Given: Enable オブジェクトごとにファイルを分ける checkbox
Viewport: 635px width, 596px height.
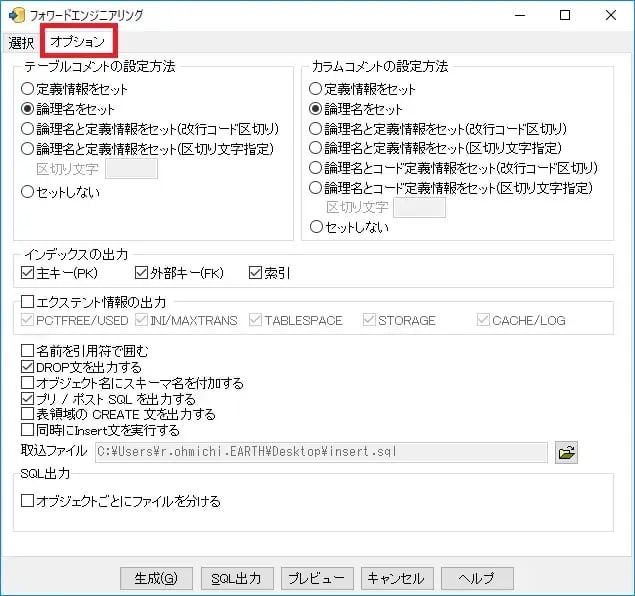Looking at the screenshot, I should click(x=28, y=501).
